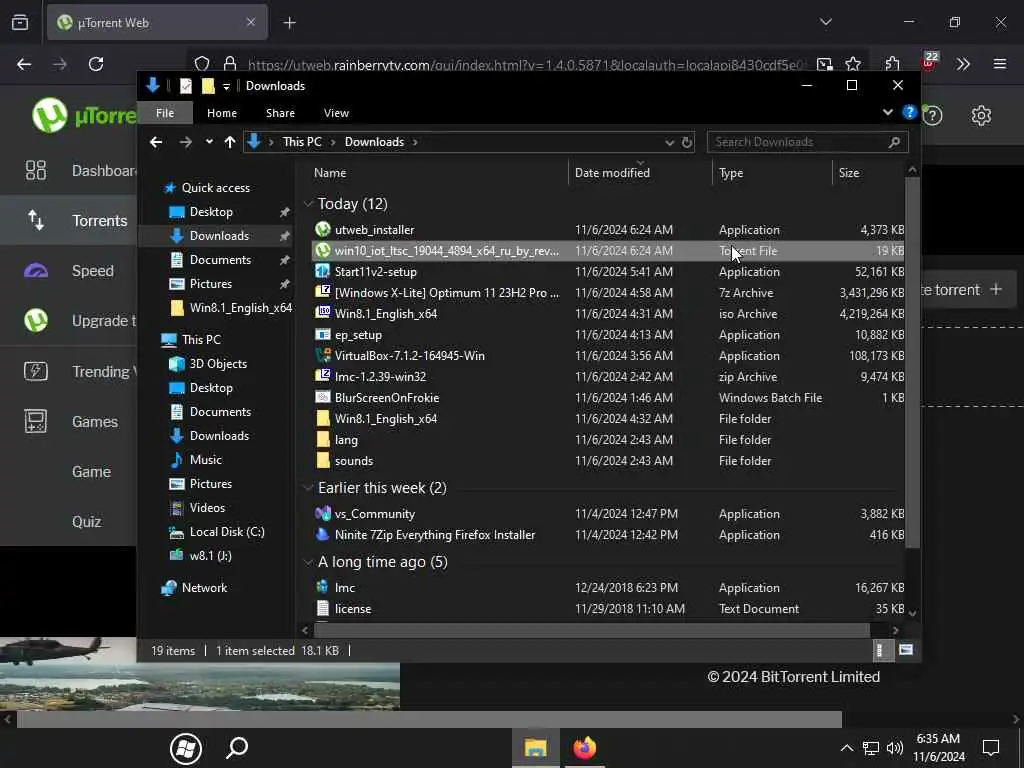1024x768 pixels.
Task: Click the Ninite installer file icon
Action: (323, 534)
